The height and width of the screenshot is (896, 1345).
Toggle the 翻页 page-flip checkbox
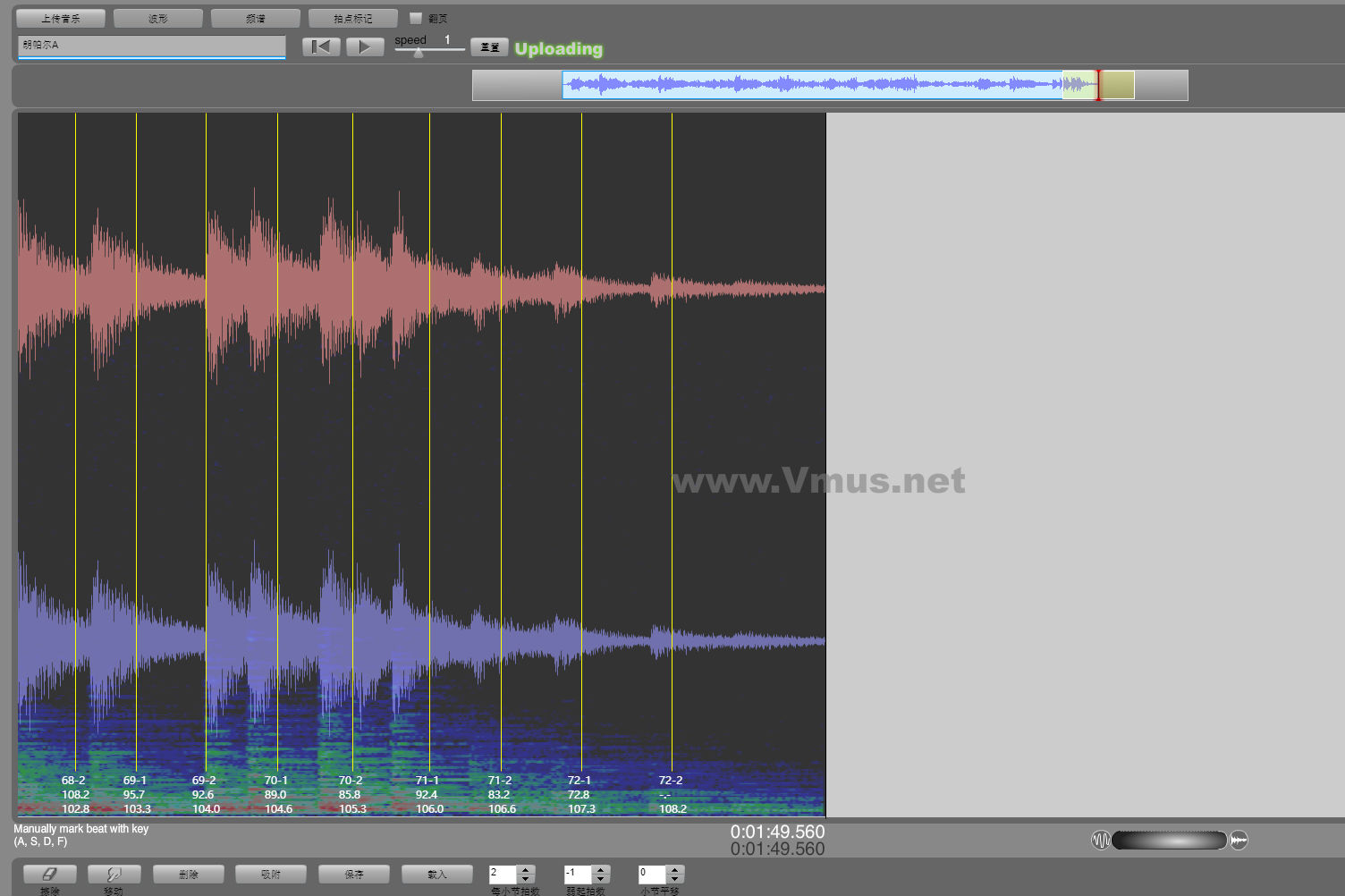click(x=416, y=18)
